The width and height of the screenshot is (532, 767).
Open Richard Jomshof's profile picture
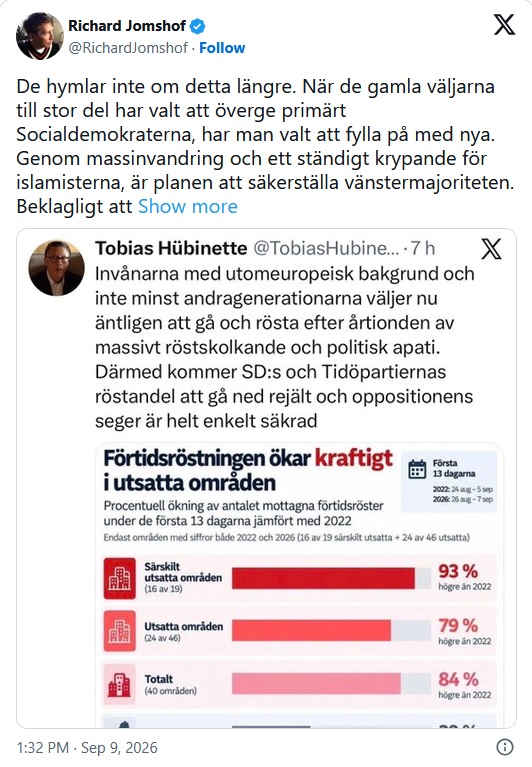(40, 36)
